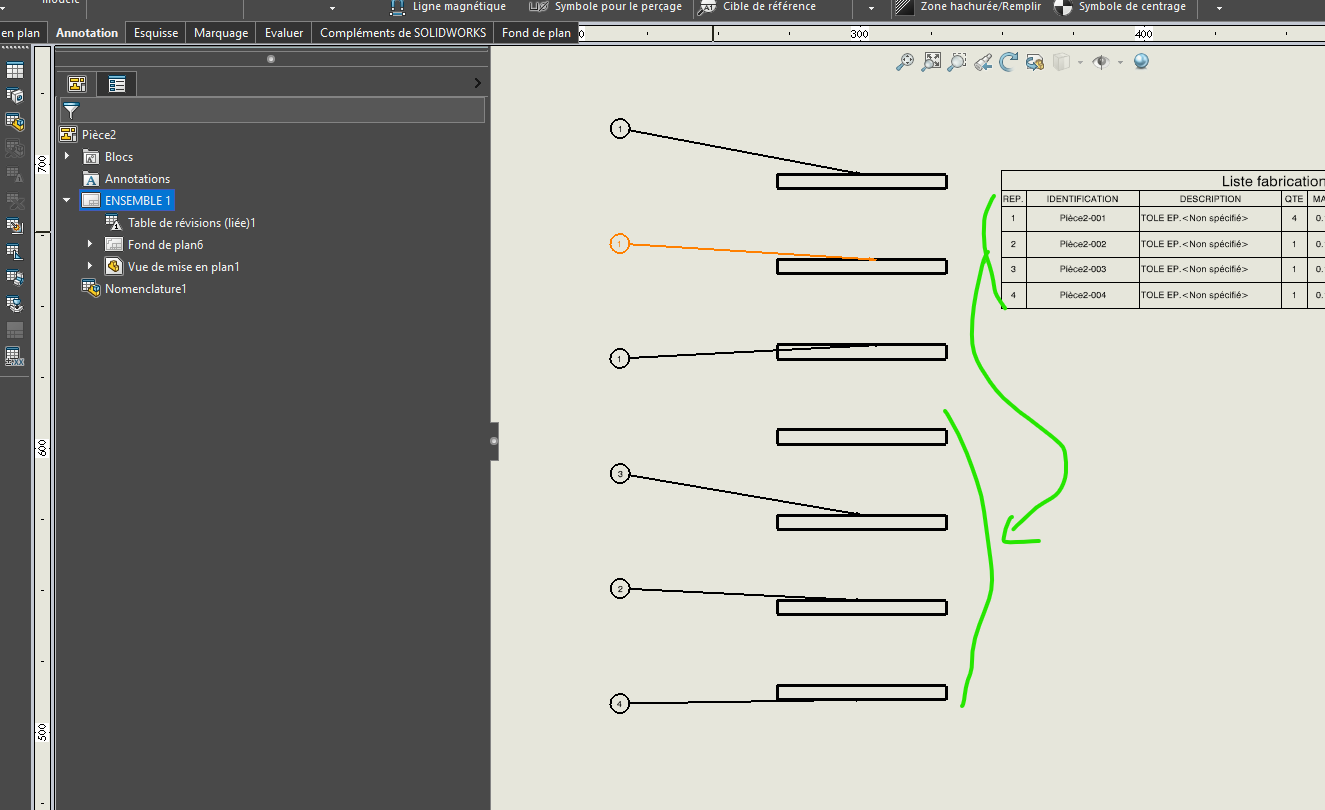Open the general table tool in left toolbar
1325x810 pixels.
tap(15, 71)
